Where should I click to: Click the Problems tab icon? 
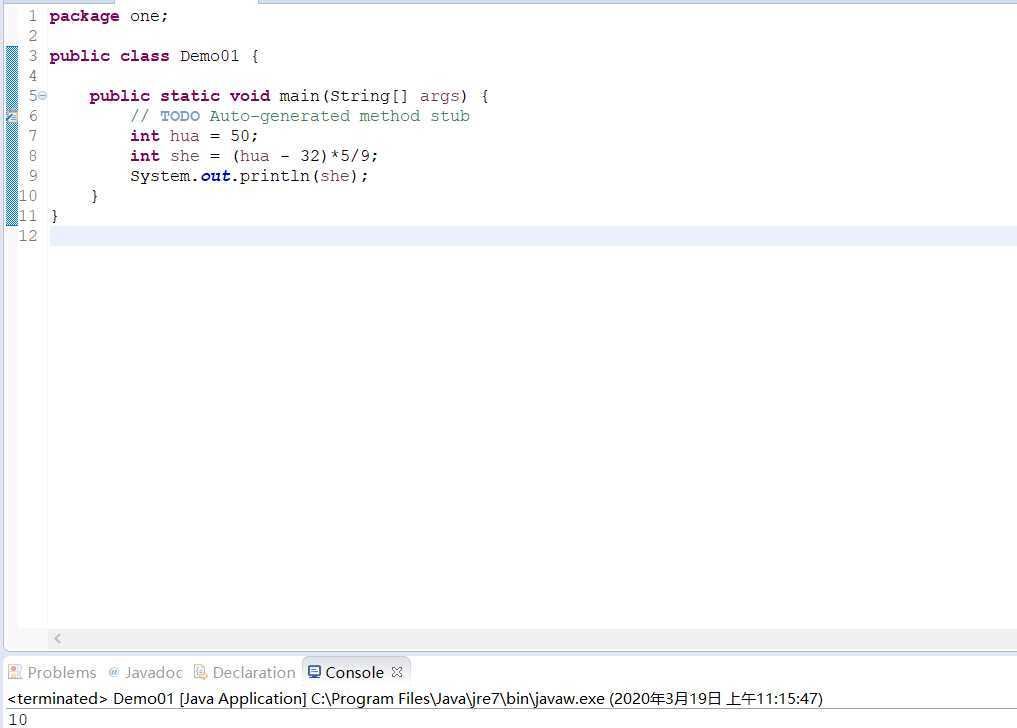pyautogui.click(x=15, y=672)
